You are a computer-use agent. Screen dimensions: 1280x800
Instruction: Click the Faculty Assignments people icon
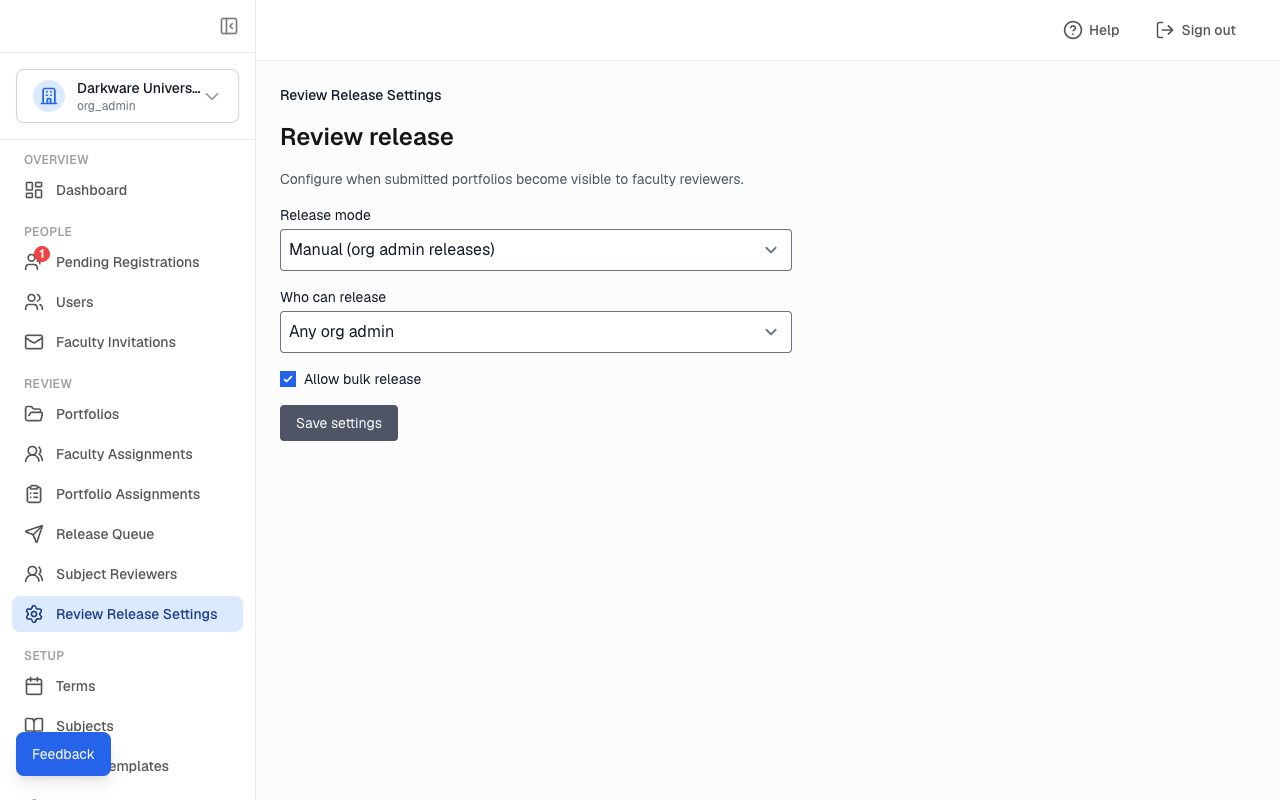(34, 454)
